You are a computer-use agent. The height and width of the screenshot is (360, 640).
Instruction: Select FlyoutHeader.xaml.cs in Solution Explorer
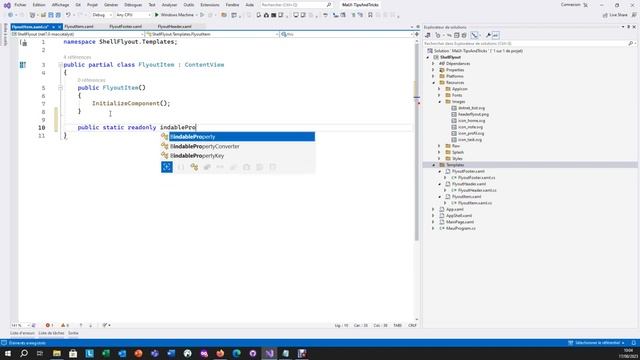477,190
